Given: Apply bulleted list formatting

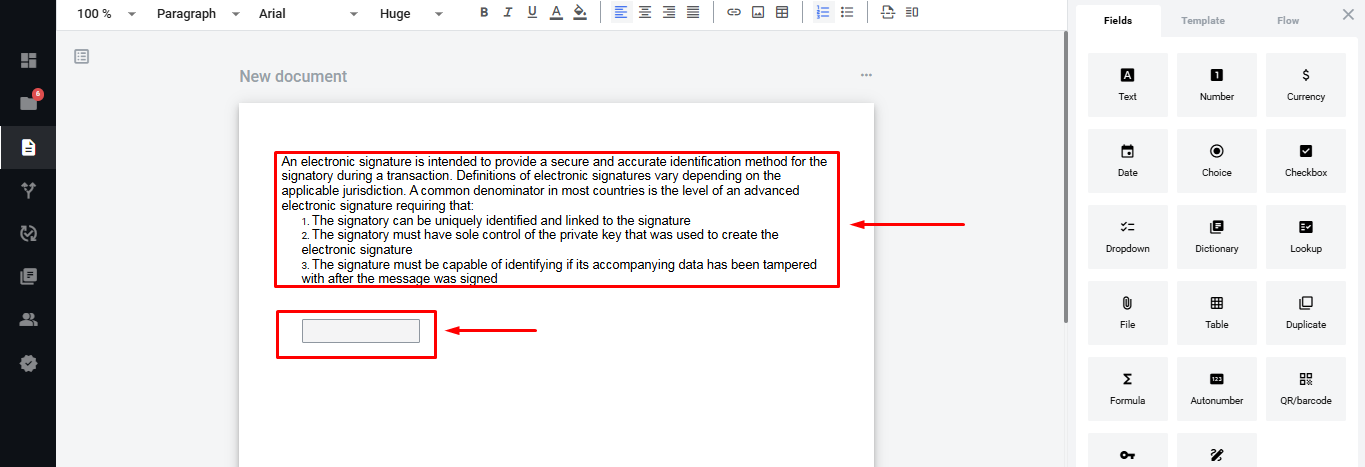Looking at the screenshot, I should (847, 13).
